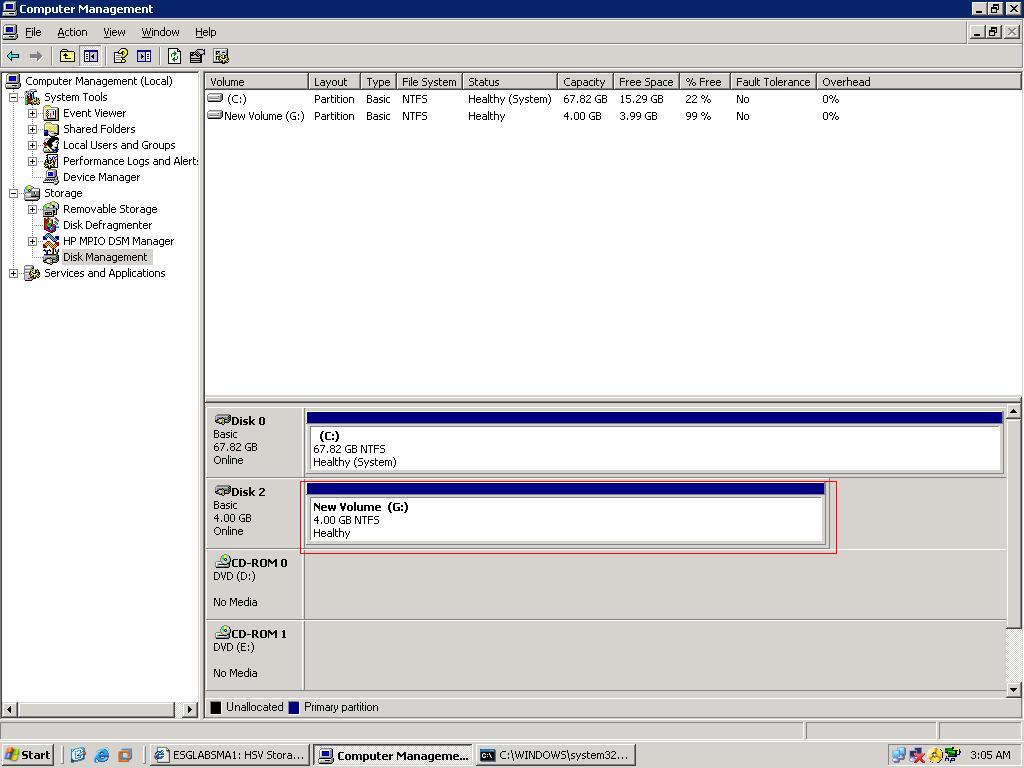Toggle the Show/Hide Console Tree toolbar button
The width and height of the screenshot is (1024, 768).
tap(90, 56)
